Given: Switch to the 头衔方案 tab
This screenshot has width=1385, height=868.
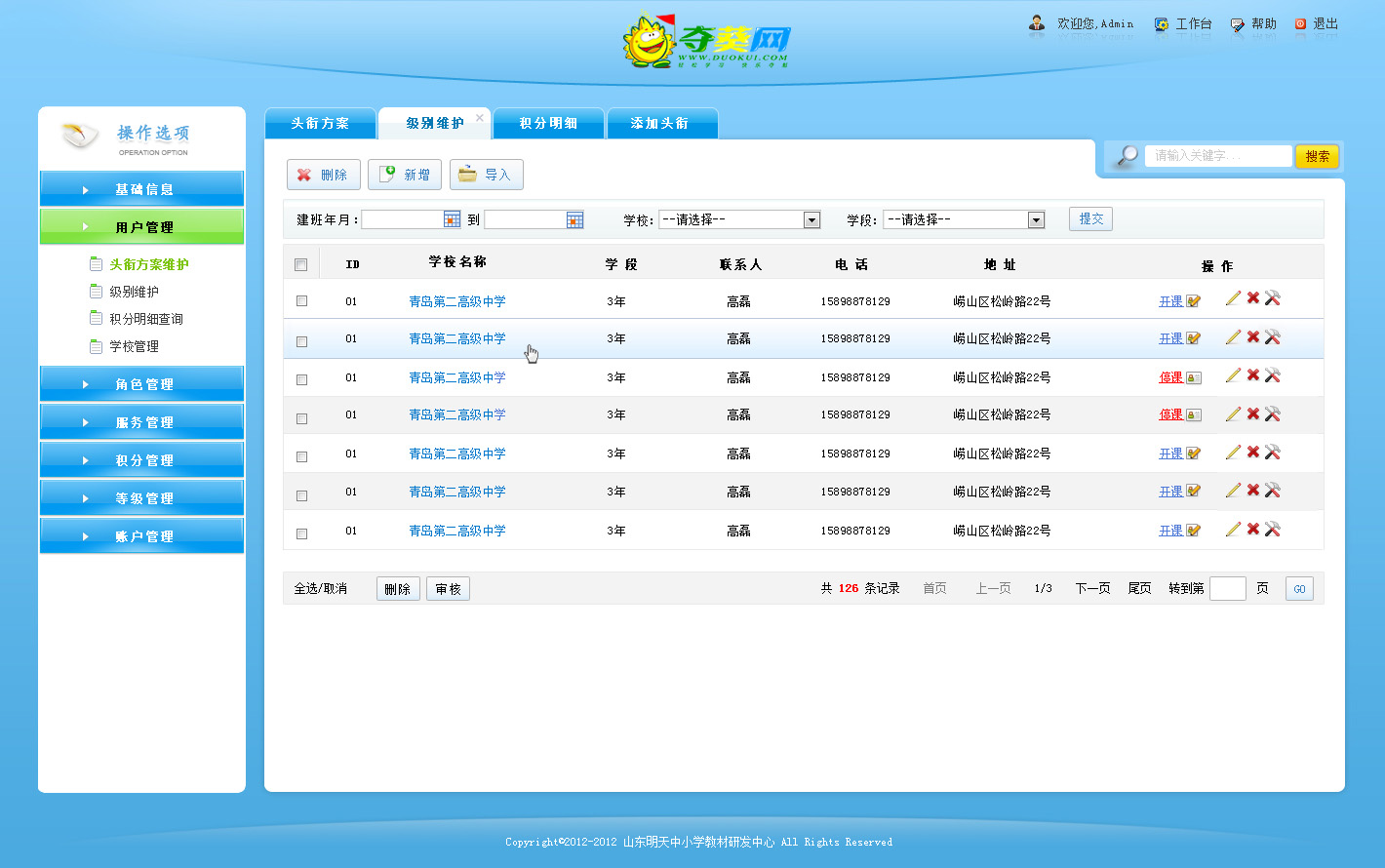Looking at the screenshot, I should click(x=320, y=123).
